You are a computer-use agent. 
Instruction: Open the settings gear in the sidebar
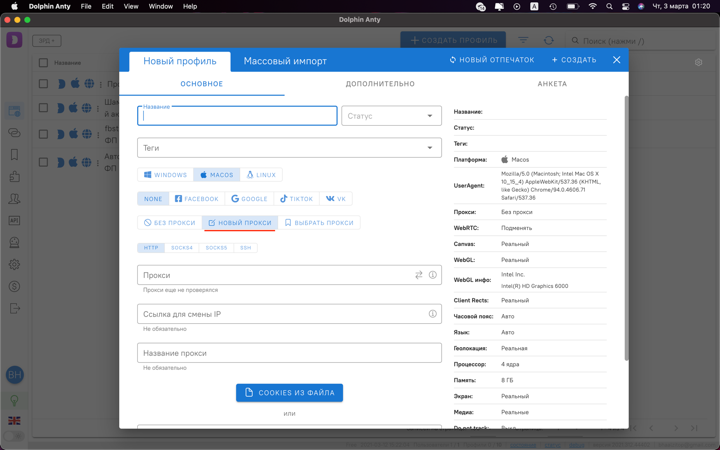14,264
